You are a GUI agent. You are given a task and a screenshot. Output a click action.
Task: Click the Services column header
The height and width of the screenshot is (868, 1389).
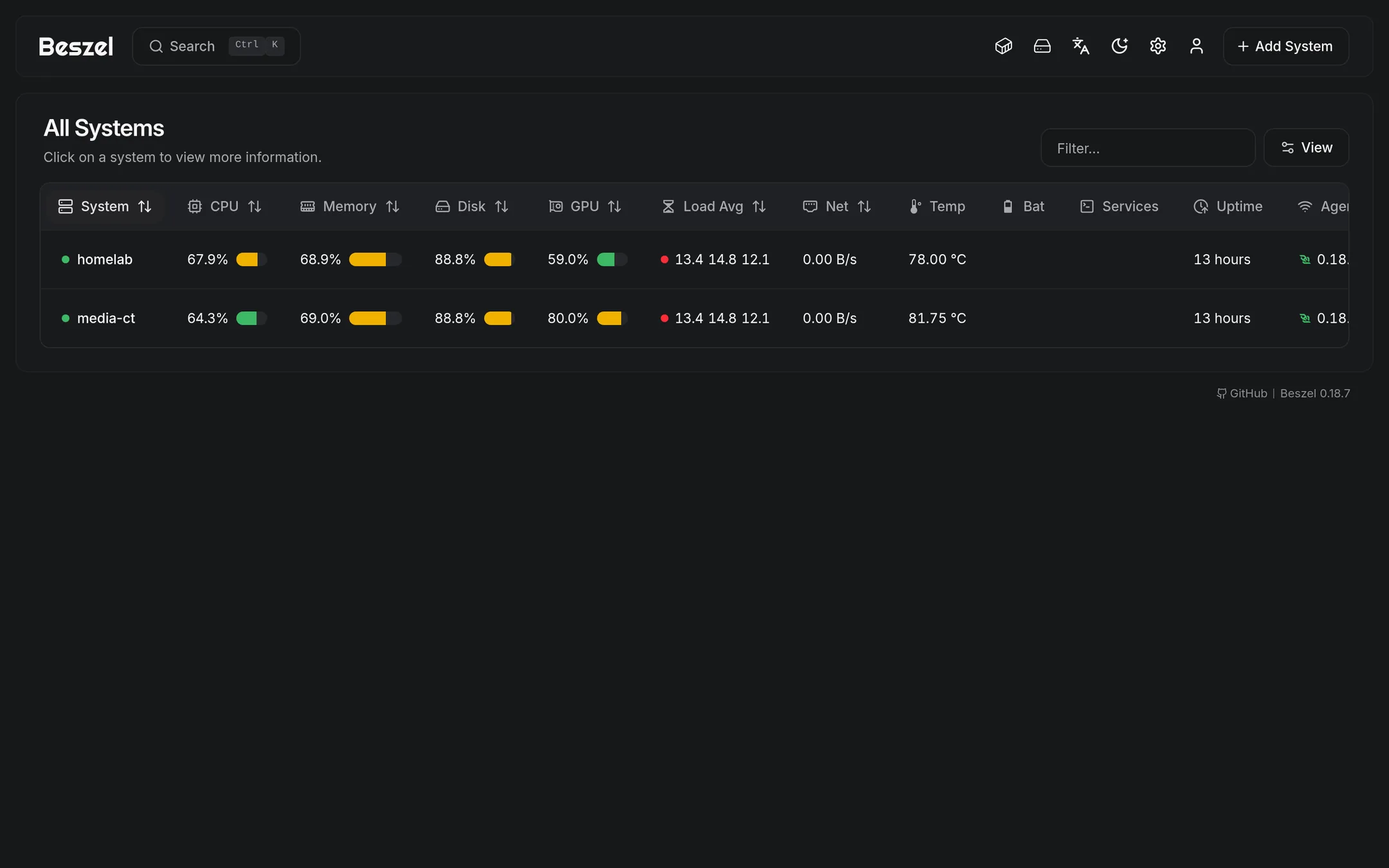pos(1119,206)
